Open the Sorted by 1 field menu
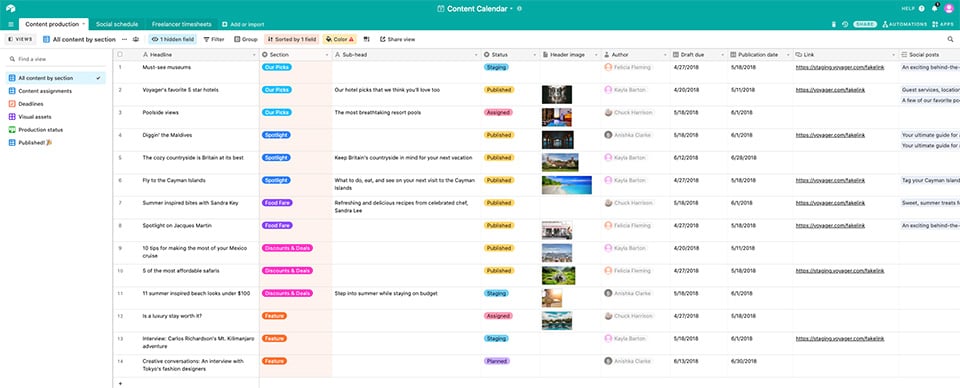Screen dimensions: 960x388 (292, 39)
